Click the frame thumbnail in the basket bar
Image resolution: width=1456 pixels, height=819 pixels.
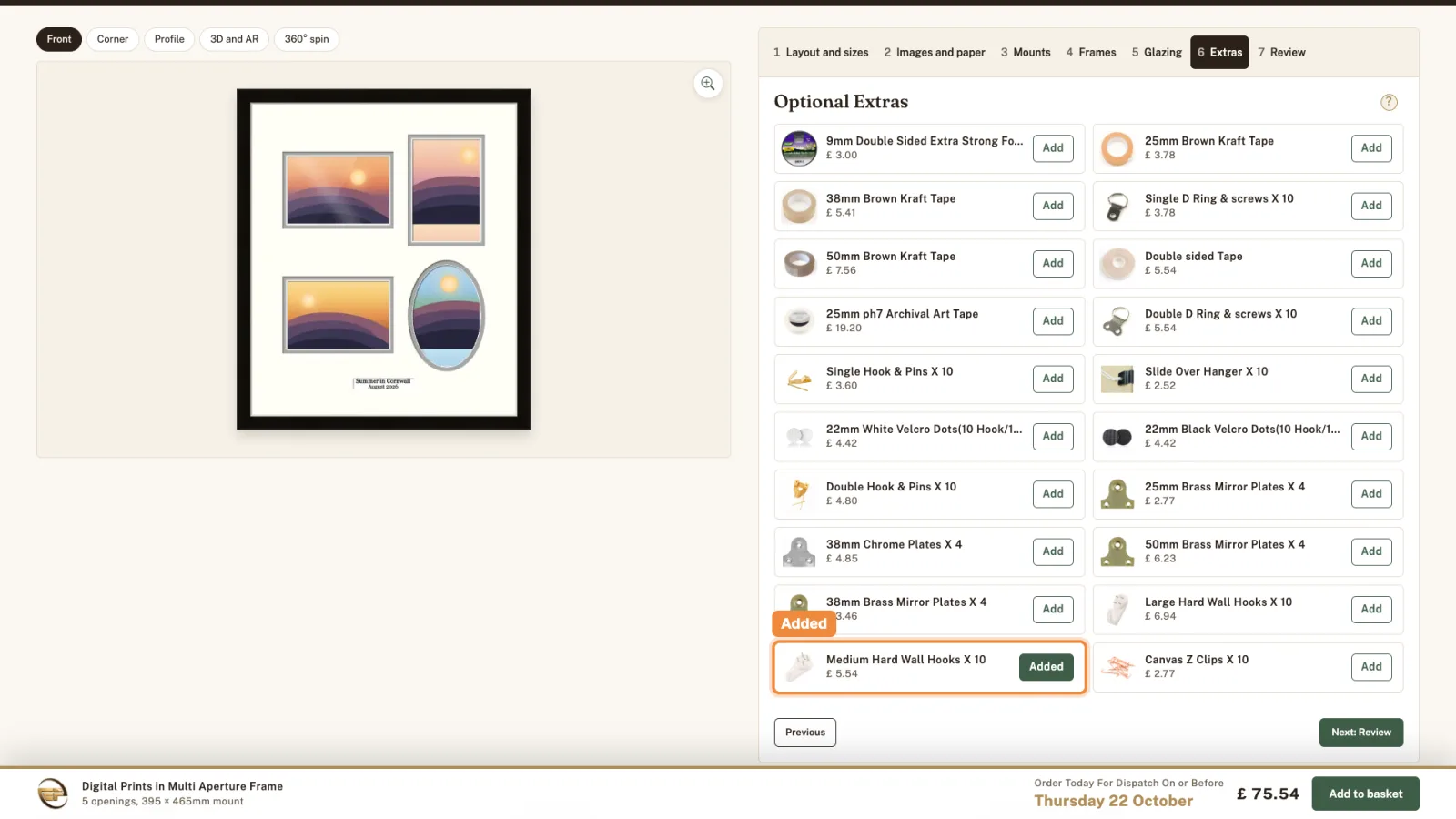(53, 794)
